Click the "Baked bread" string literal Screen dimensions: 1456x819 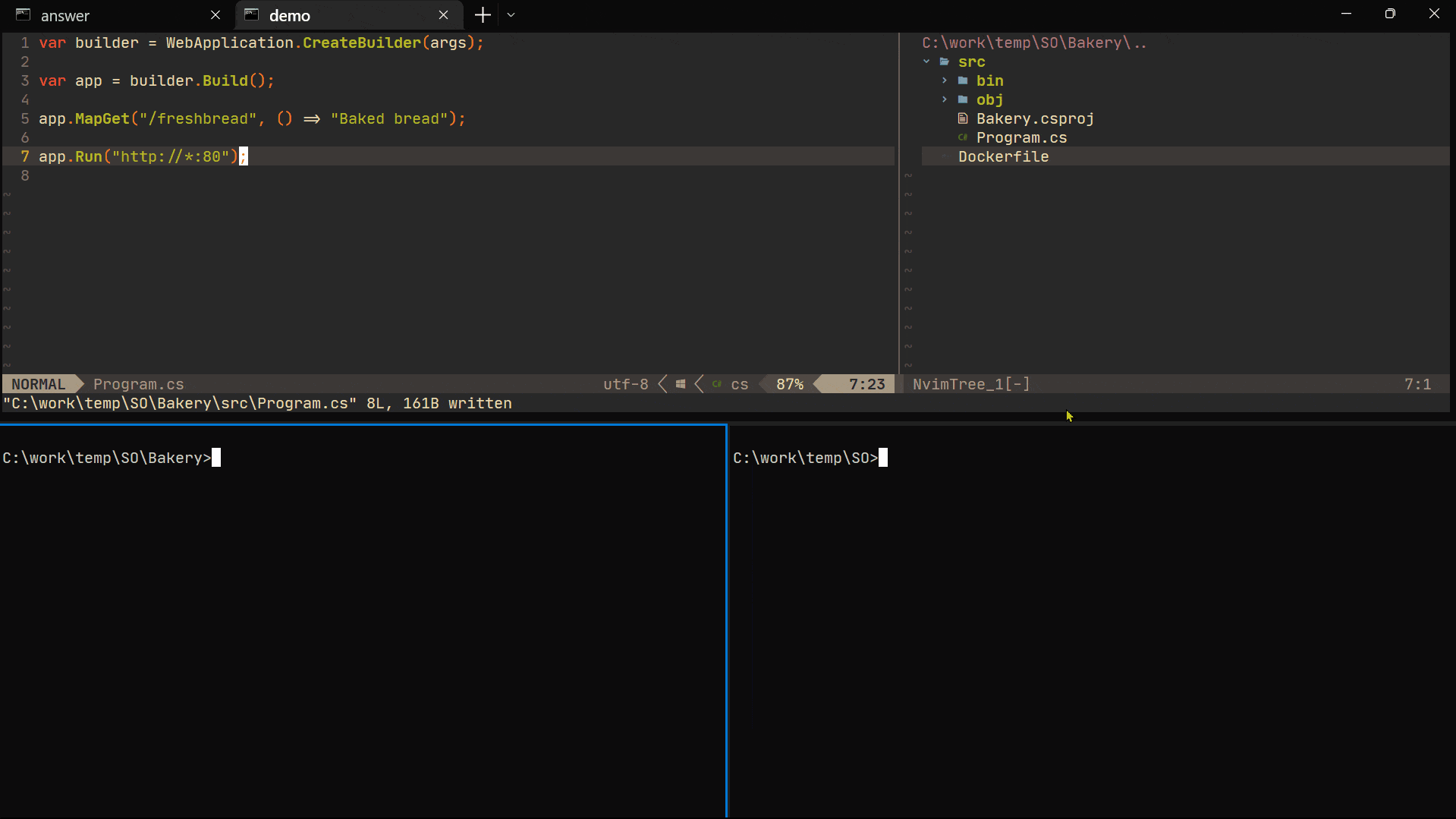(x=388, y=118)
